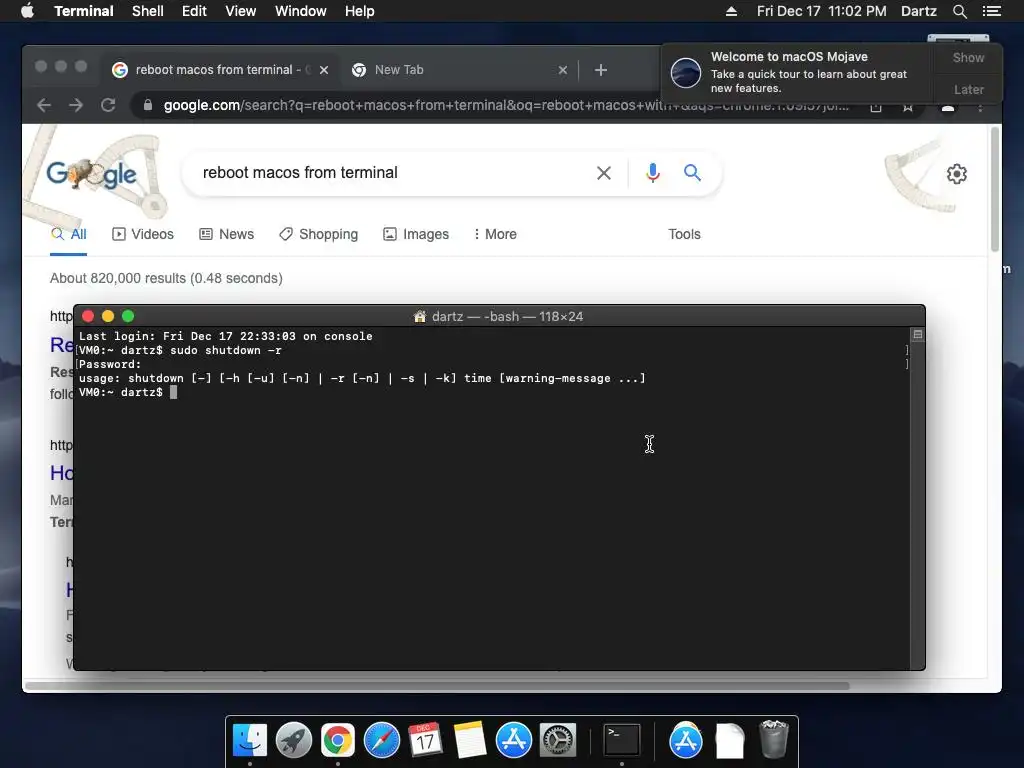Click the shutdown usage output line
1024x768 pixels.
362,379
